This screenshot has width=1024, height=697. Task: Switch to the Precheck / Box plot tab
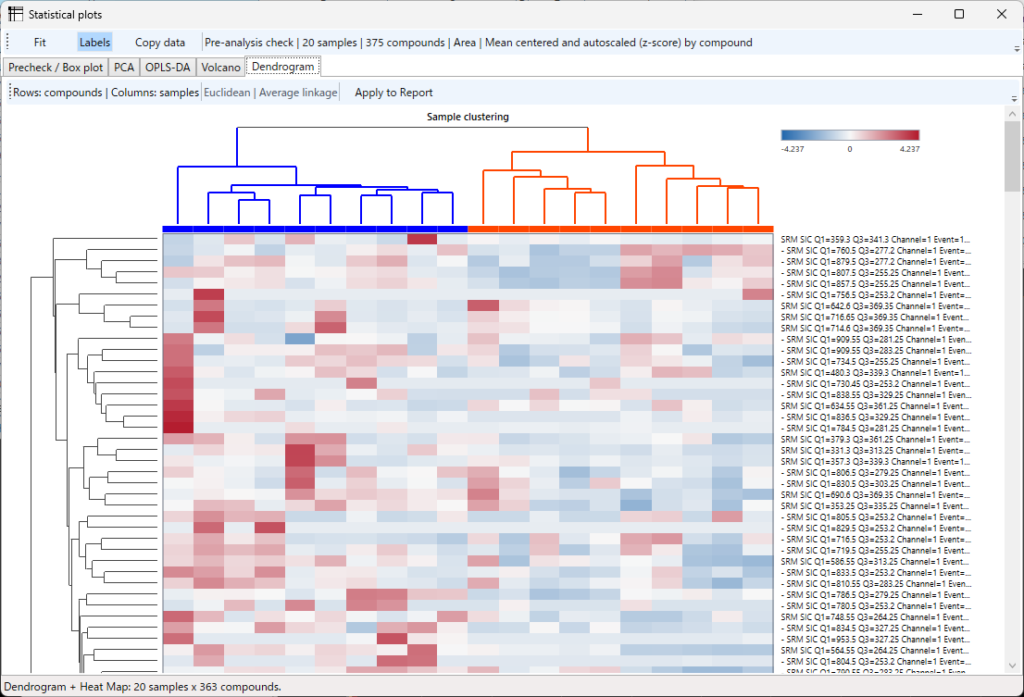56,67
